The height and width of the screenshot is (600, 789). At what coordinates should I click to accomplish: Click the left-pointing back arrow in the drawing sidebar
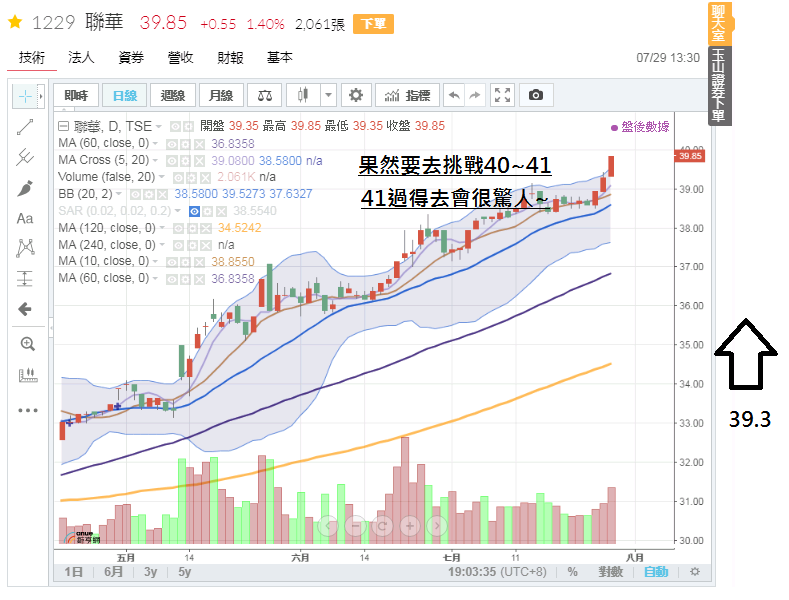[25, 309]
